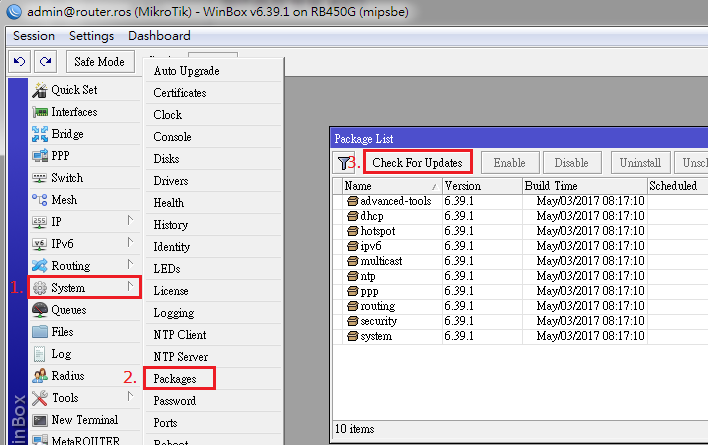This screenshot has height=445, width=708.
Task: Choose History from System submenu
Action: click(214, 225)
